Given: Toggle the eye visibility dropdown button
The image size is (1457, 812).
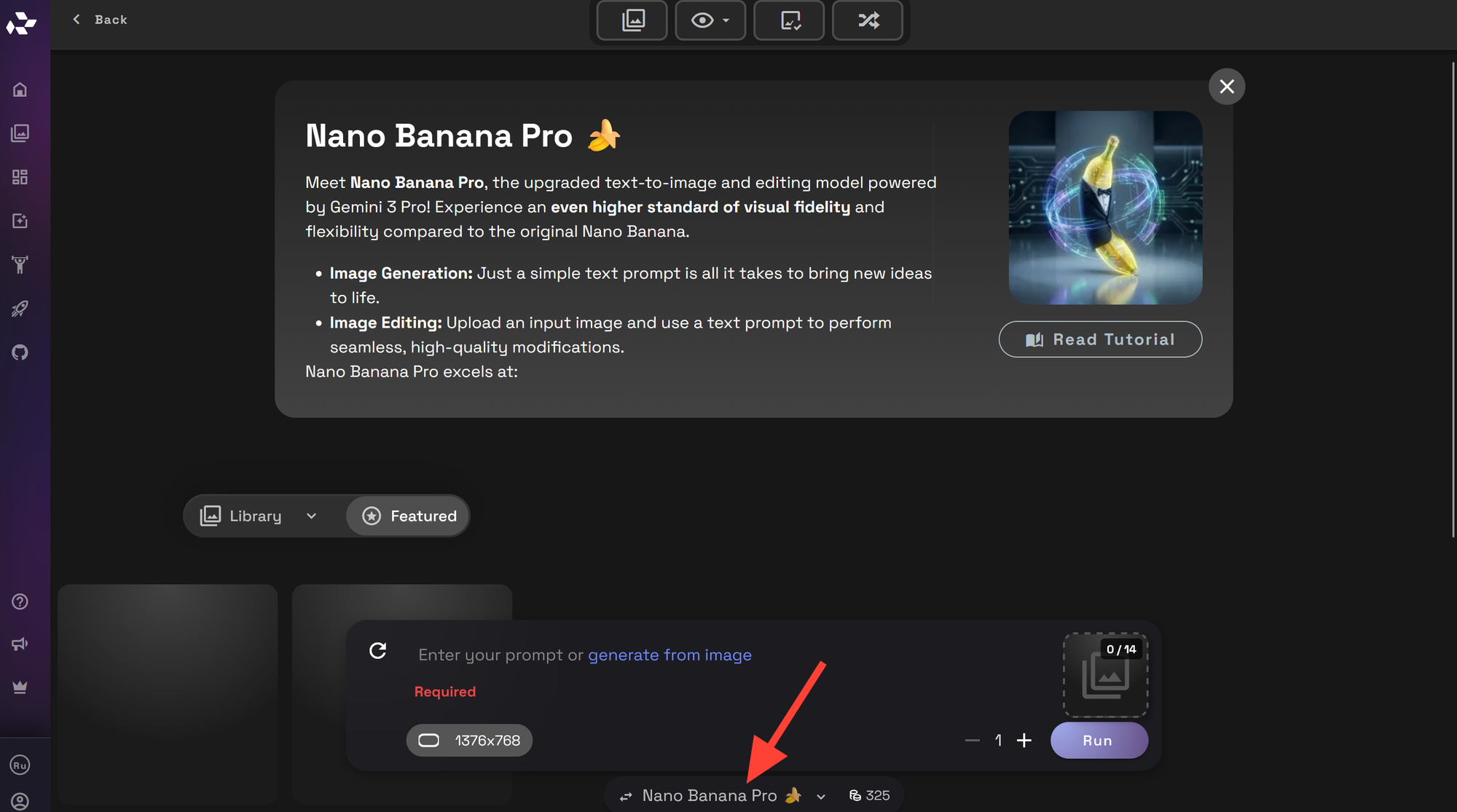Looking at the screenshot, I should click(710, 20).
